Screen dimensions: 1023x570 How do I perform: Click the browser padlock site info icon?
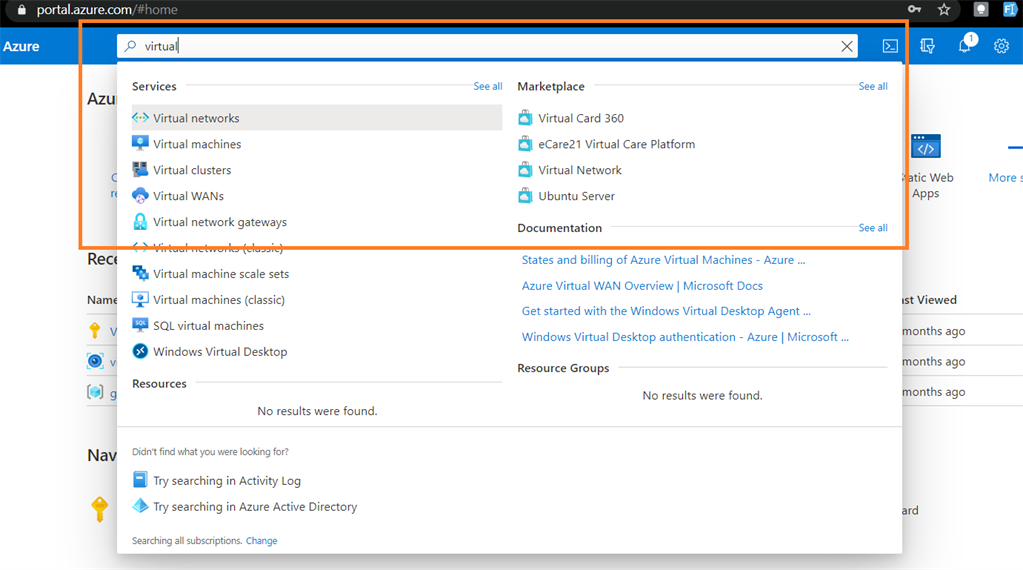coord(22,10)
